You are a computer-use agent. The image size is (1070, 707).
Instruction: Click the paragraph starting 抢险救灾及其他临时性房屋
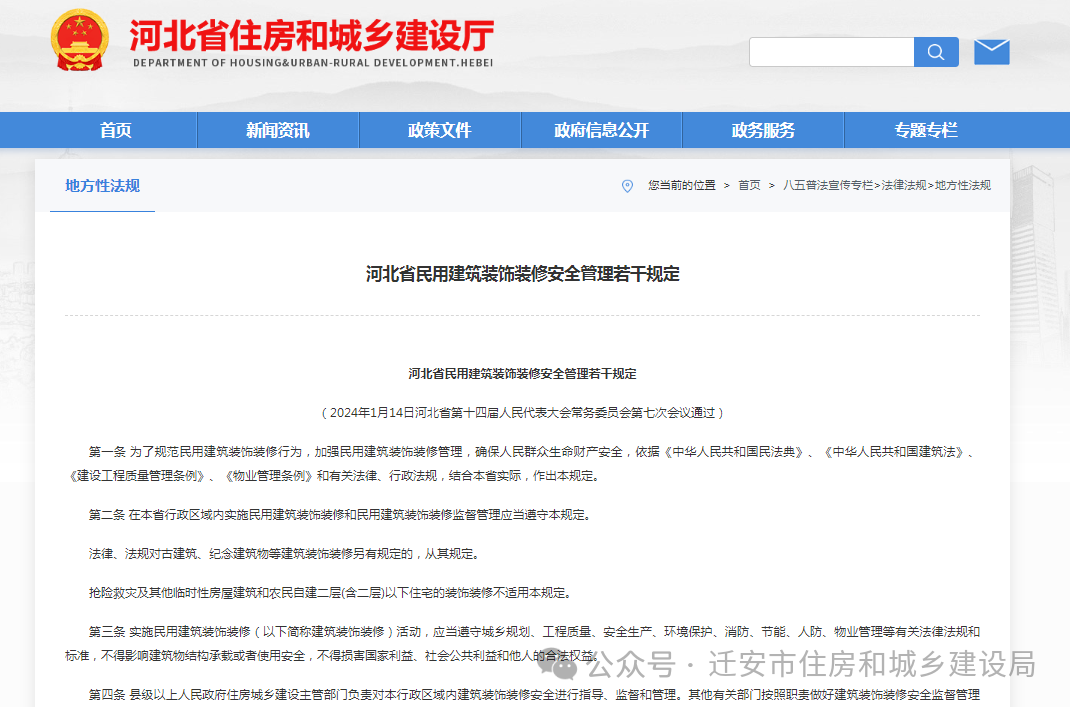(x=330, y=593)
